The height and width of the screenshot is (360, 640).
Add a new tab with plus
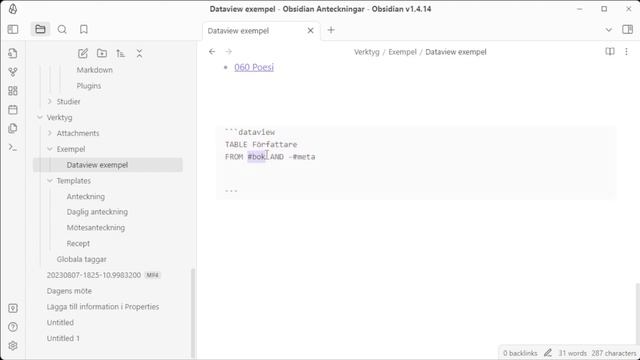331,30
